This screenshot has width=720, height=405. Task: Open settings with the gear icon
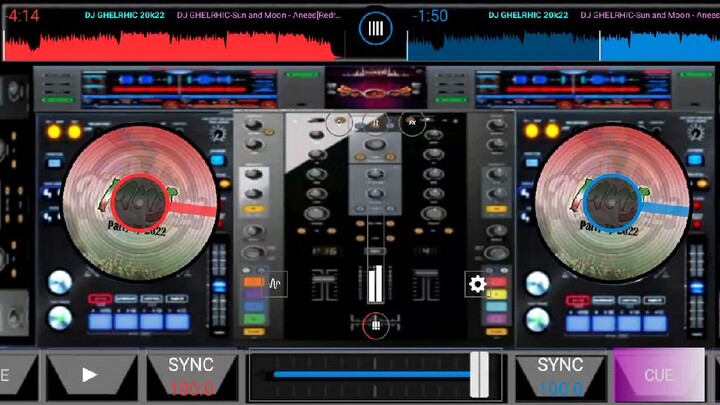click(477, 284)
